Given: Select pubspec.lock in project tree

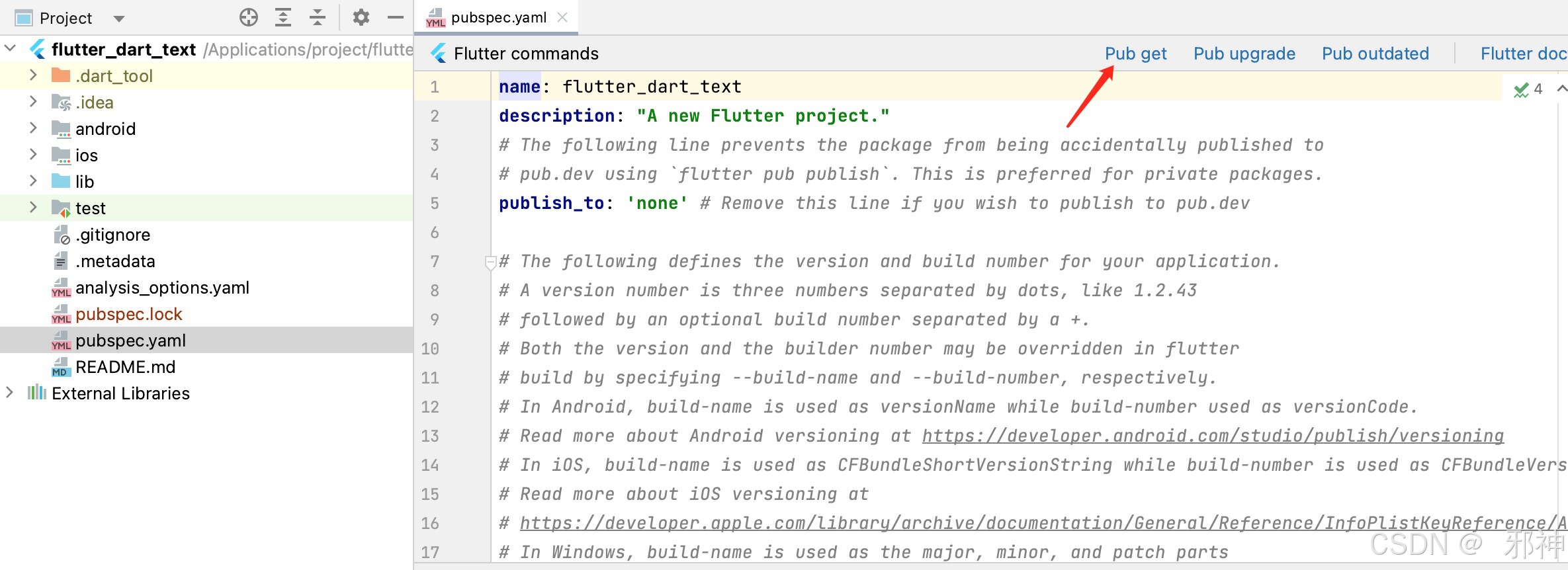Looking at the screenshot, I should coord(129,314).
